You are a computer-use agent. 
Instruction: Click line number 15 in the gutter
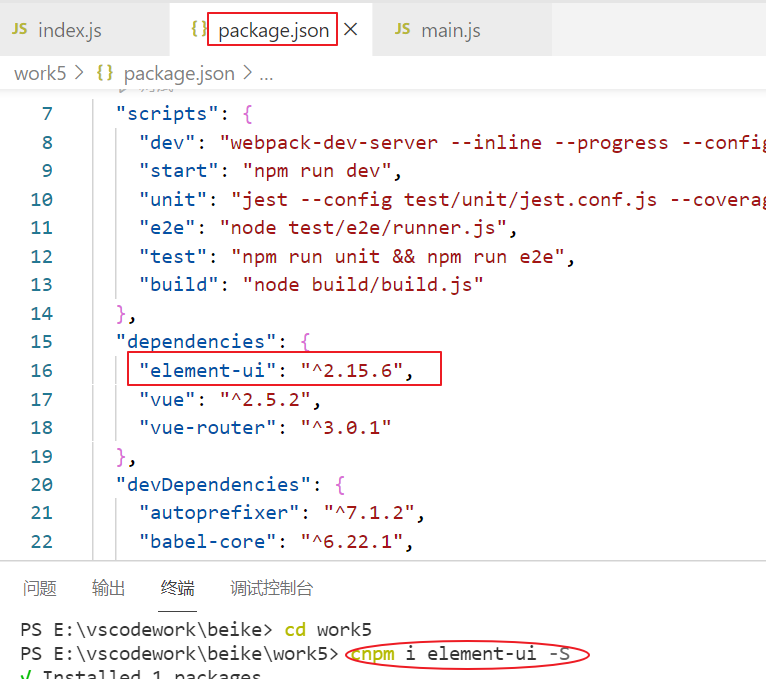(x=42, y=342)
